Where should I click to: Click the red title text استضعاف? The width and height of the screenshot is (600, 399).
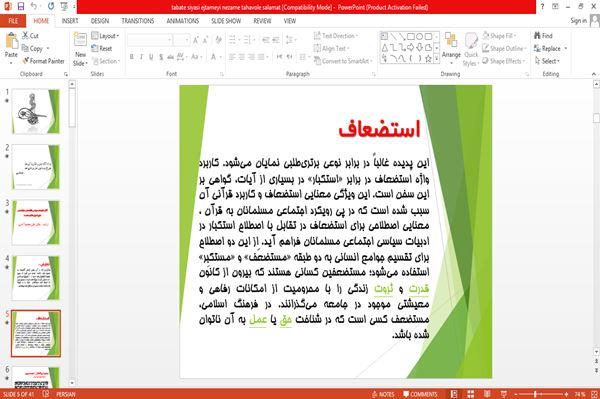pos(380,129)
